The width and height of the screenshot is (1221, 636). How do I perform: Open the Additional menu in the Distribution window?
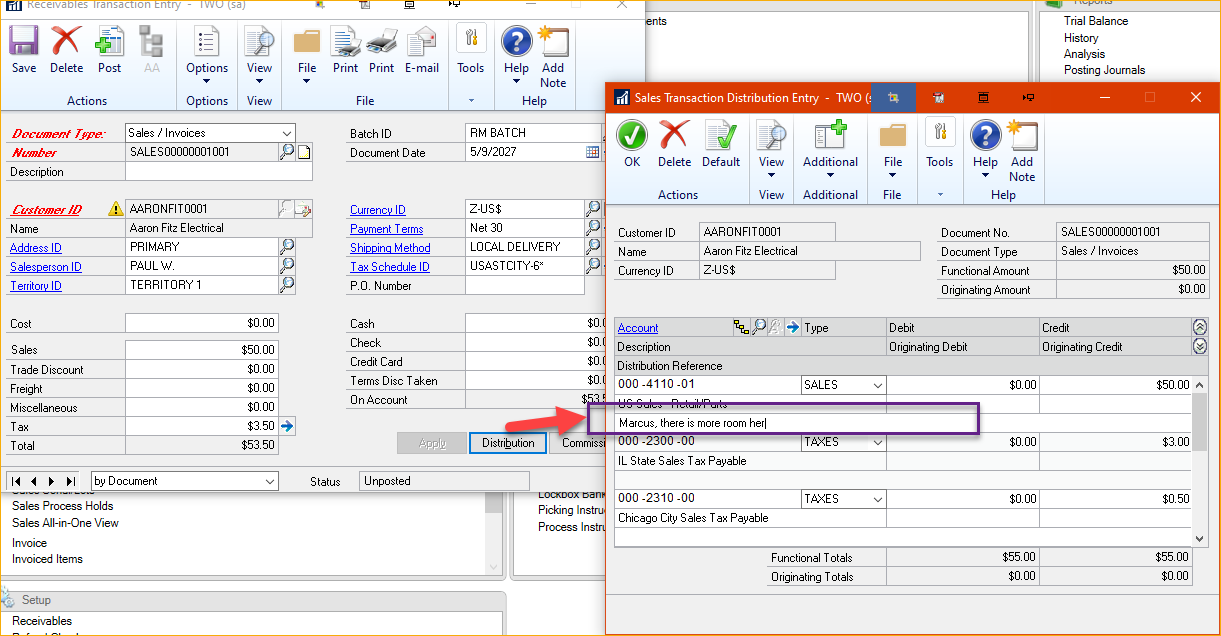tap(830, 145)
